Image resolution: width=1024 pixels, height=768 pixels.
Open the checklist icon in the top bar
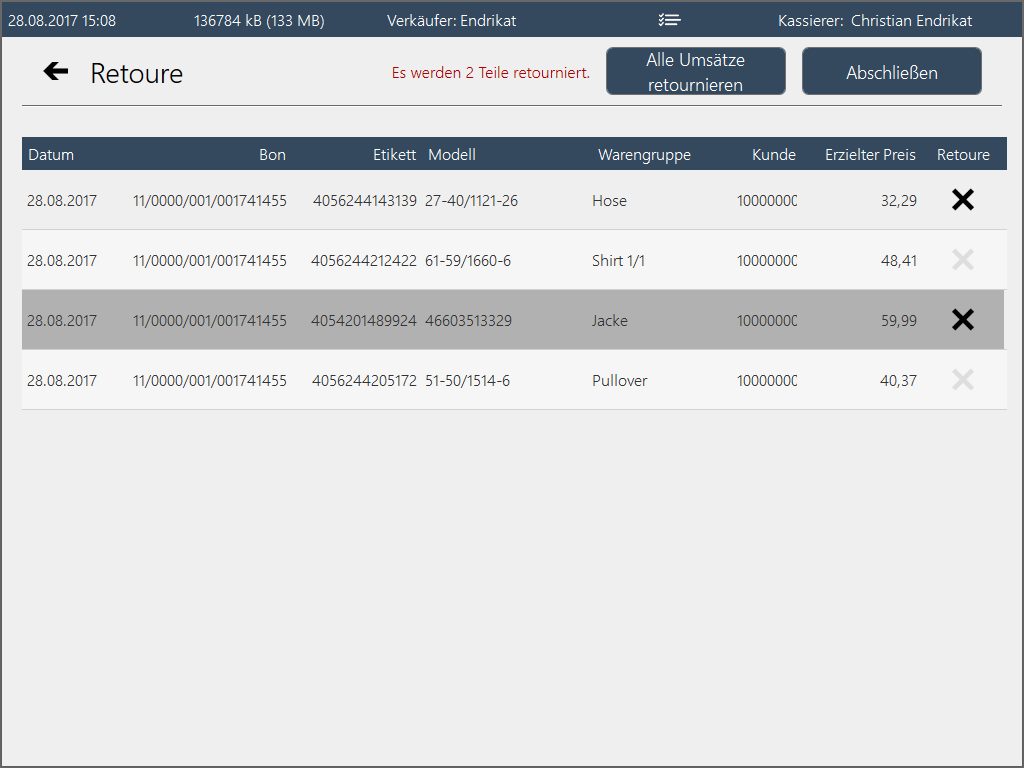[x=670, y=20]
